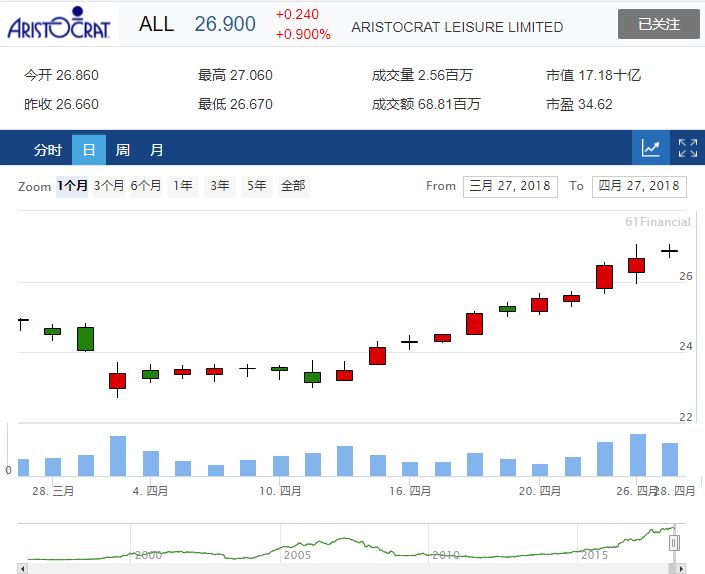Viewport: 705px width, 574px height.
Task: Click the large green candlestick in late March
Action: (85, 338)
